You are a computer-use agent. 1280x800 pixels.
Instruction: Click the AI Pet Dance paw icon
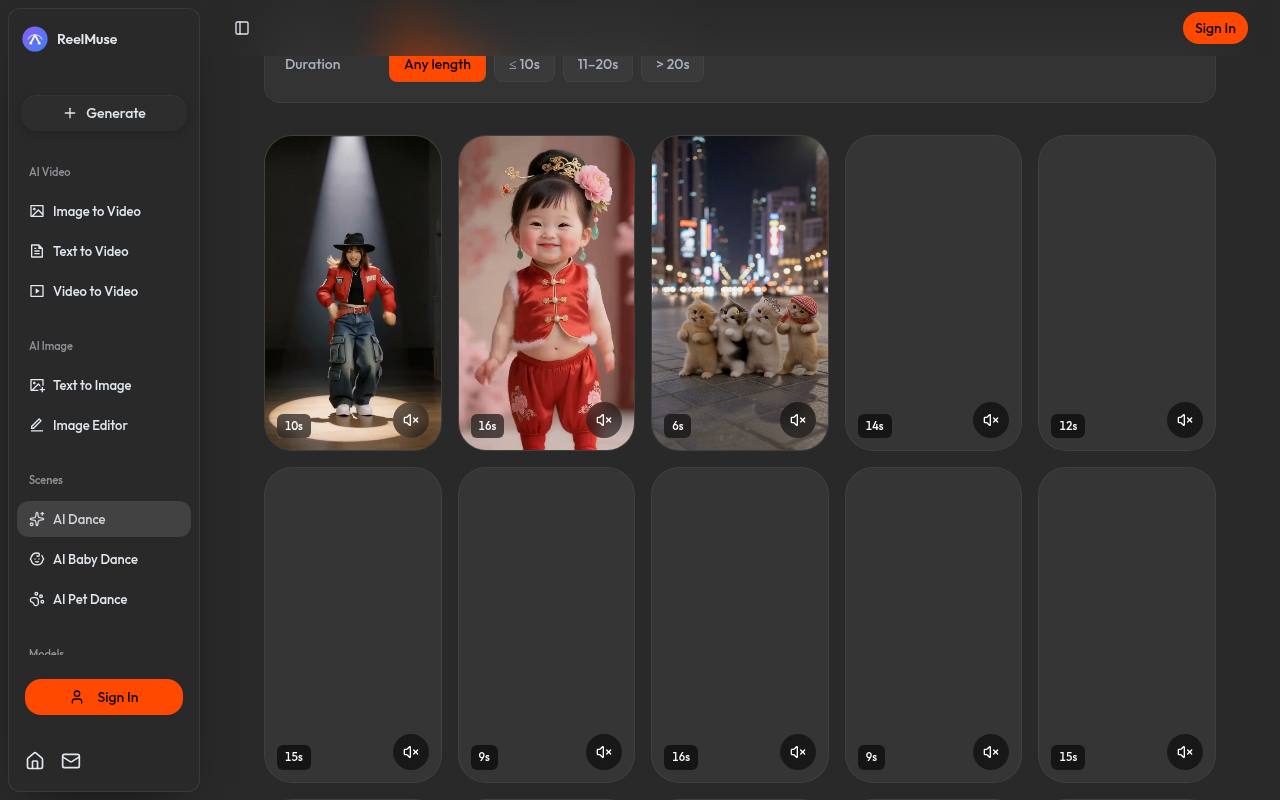point(37,599)
